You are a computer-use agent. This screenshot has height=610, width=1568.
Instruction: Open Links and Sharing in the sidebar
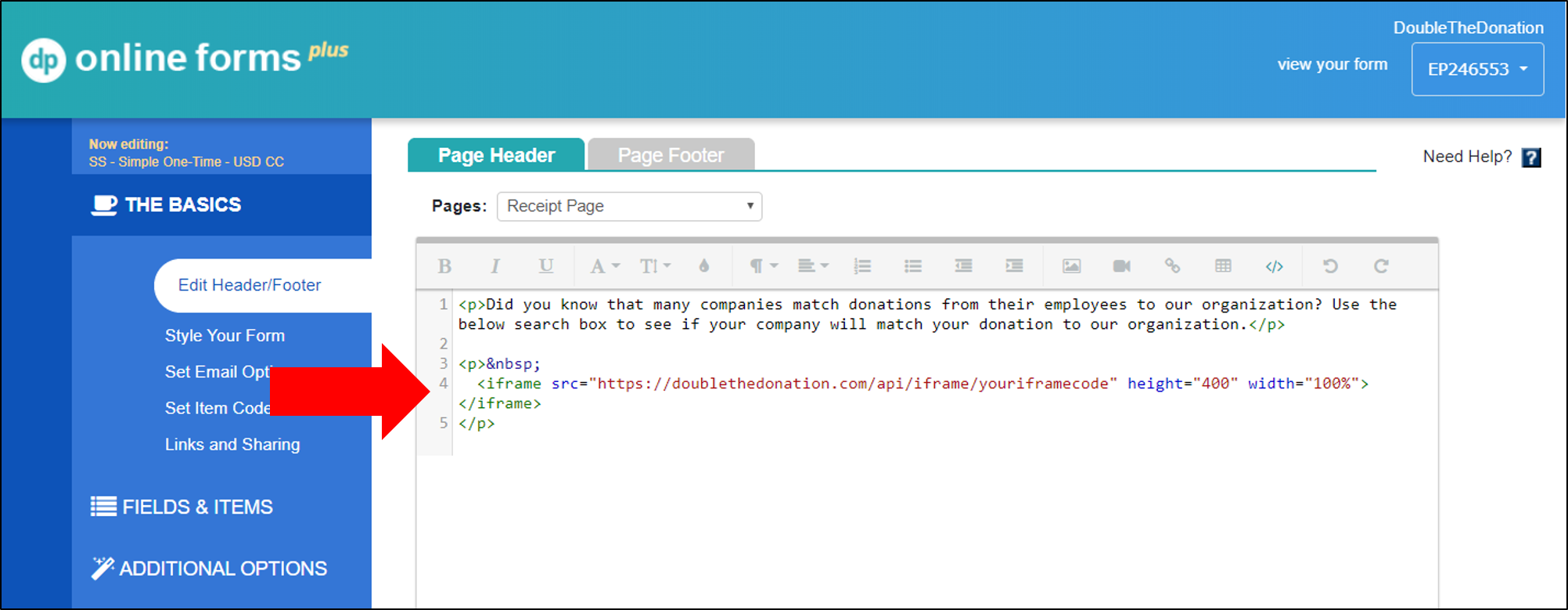click(232, 444)
